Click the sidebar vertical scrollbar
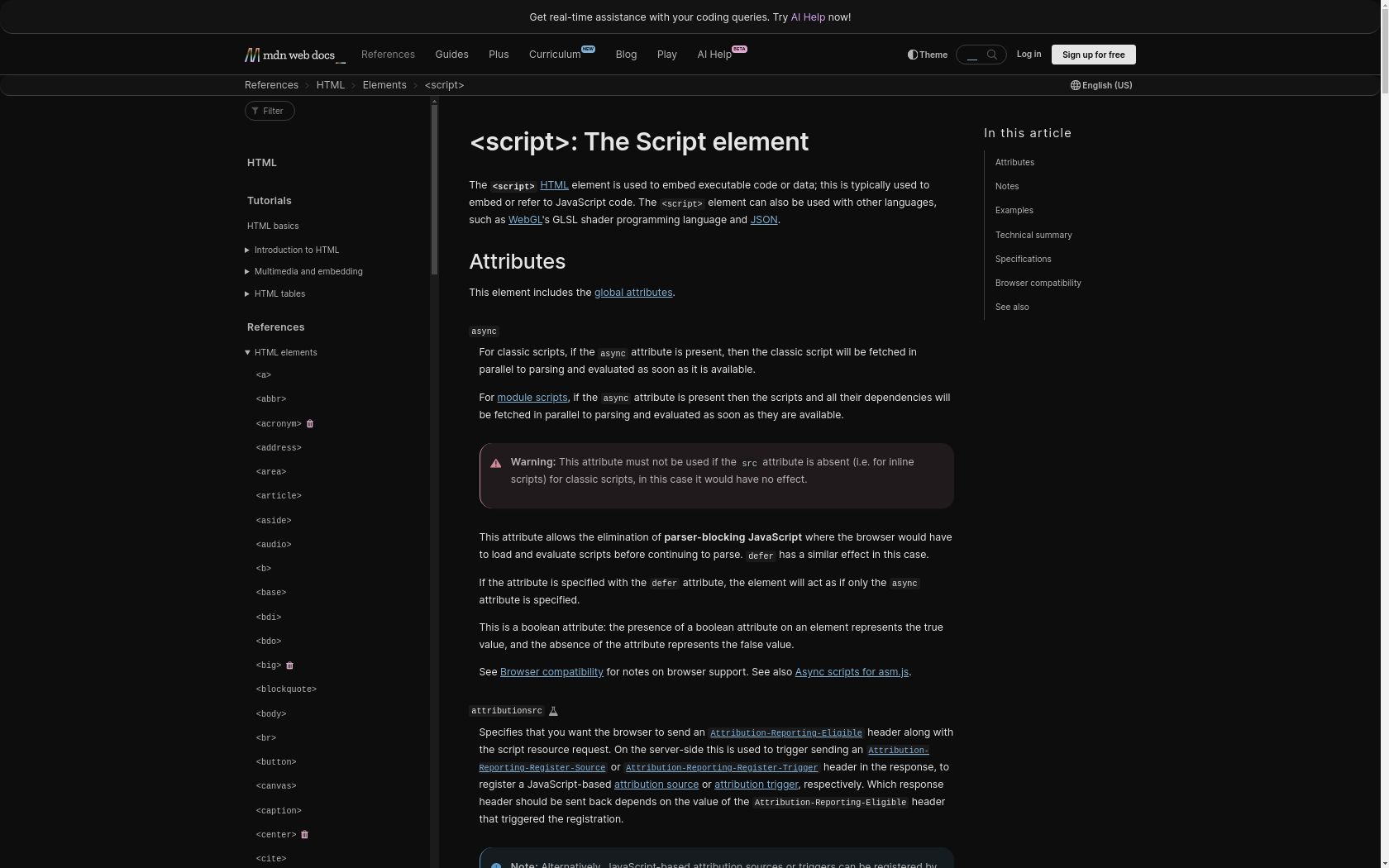The width and height of the screenshot is (1389, 868). pos(434,190)
